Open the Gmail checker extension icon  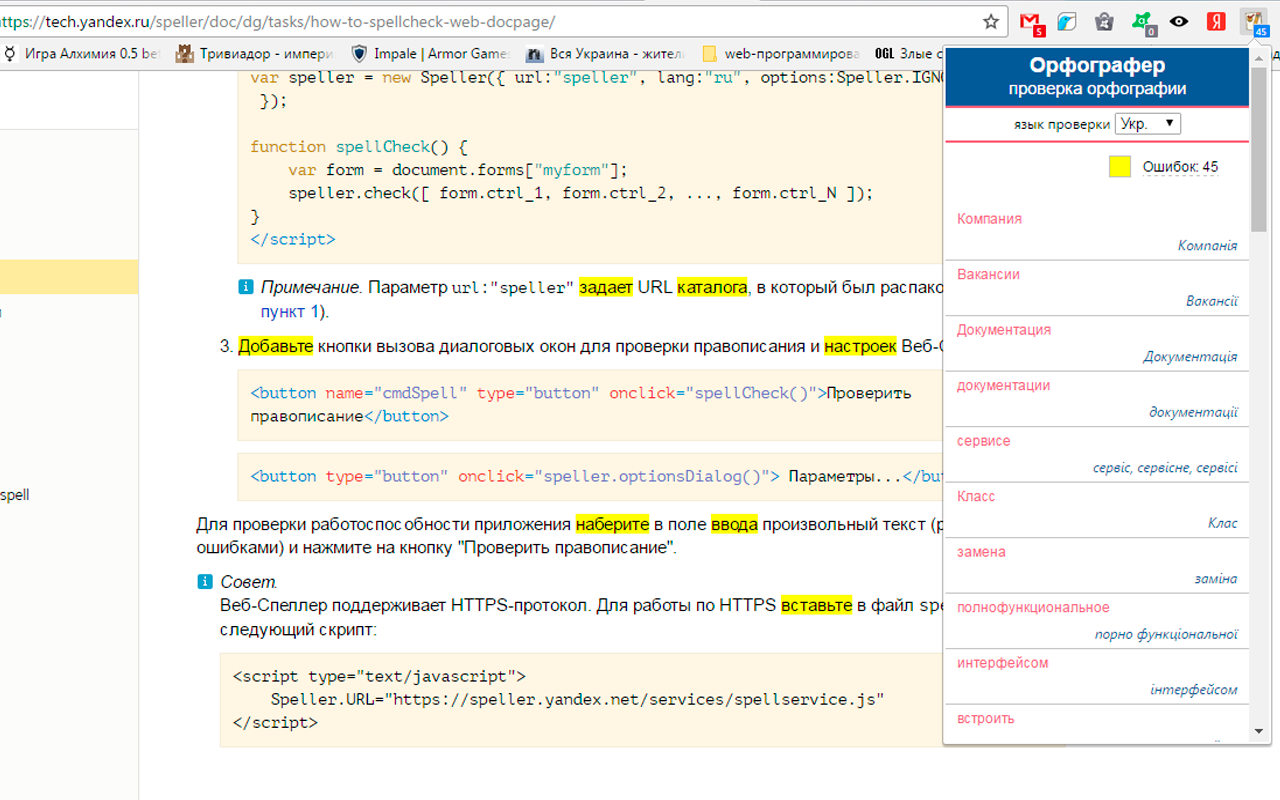(x=1031, y=21)
